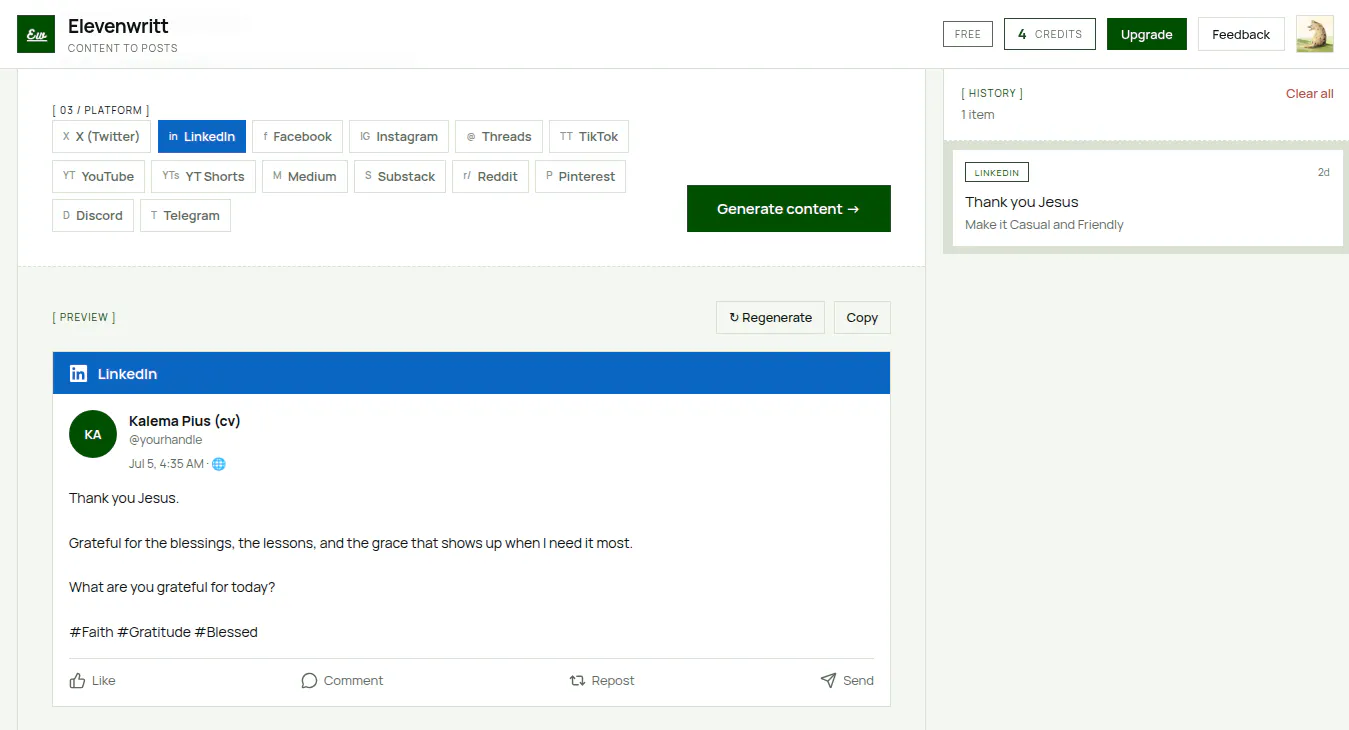This screenshot has height=730, width=1349.
Task: Click the [ HISTORY ] heading
Action: click(992, 93)
